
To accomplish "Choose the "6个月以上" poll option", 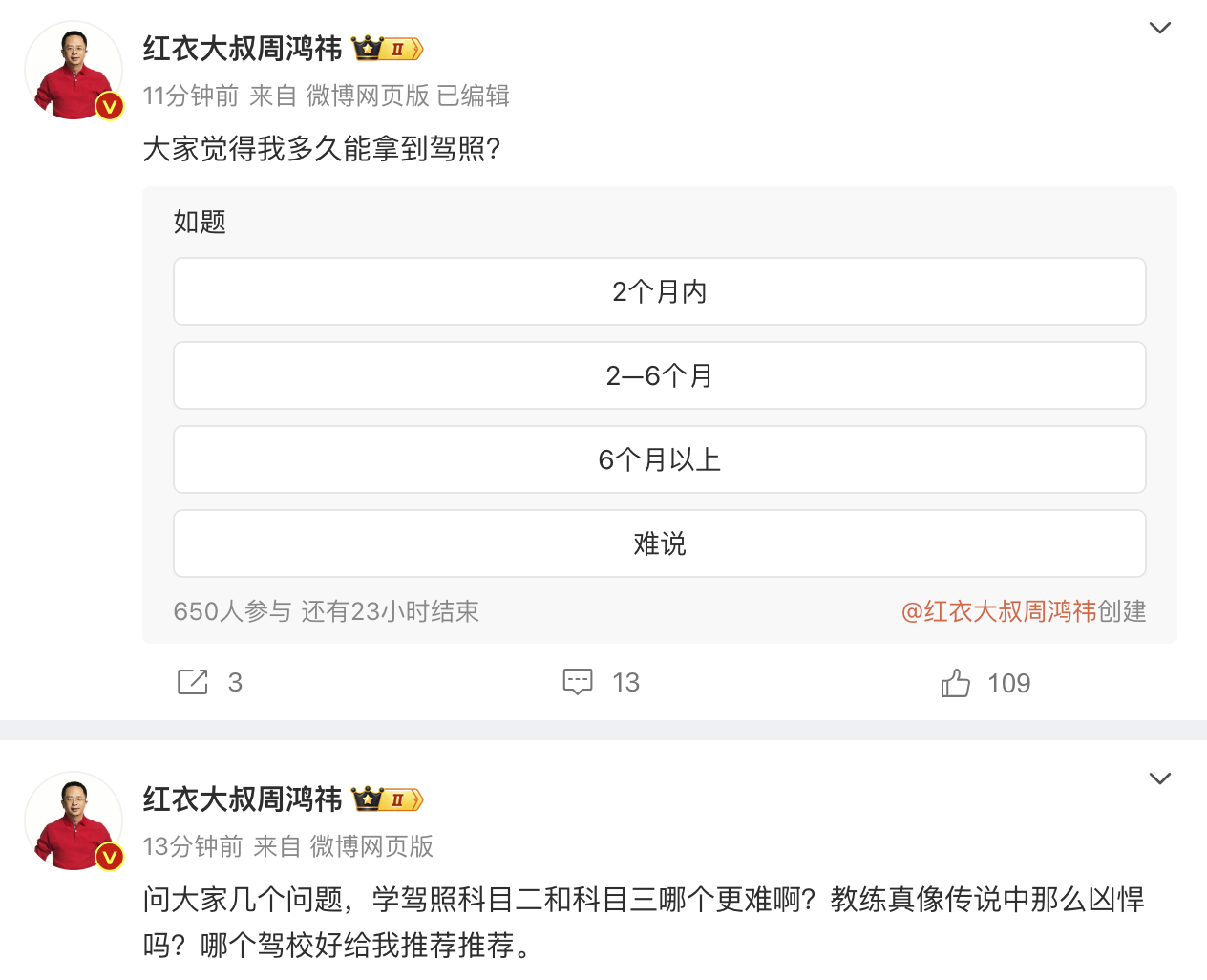I will (x=659, y=459).
